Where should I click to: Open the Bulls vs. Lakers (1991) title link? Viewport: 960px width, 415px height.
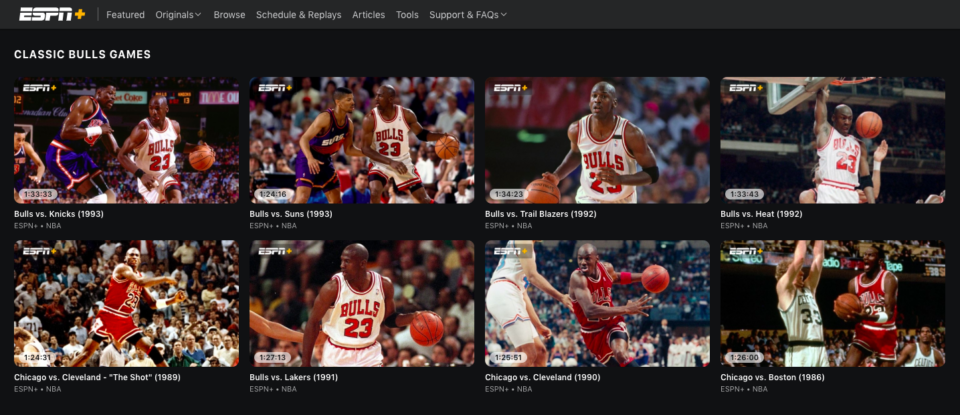[293, 378]
